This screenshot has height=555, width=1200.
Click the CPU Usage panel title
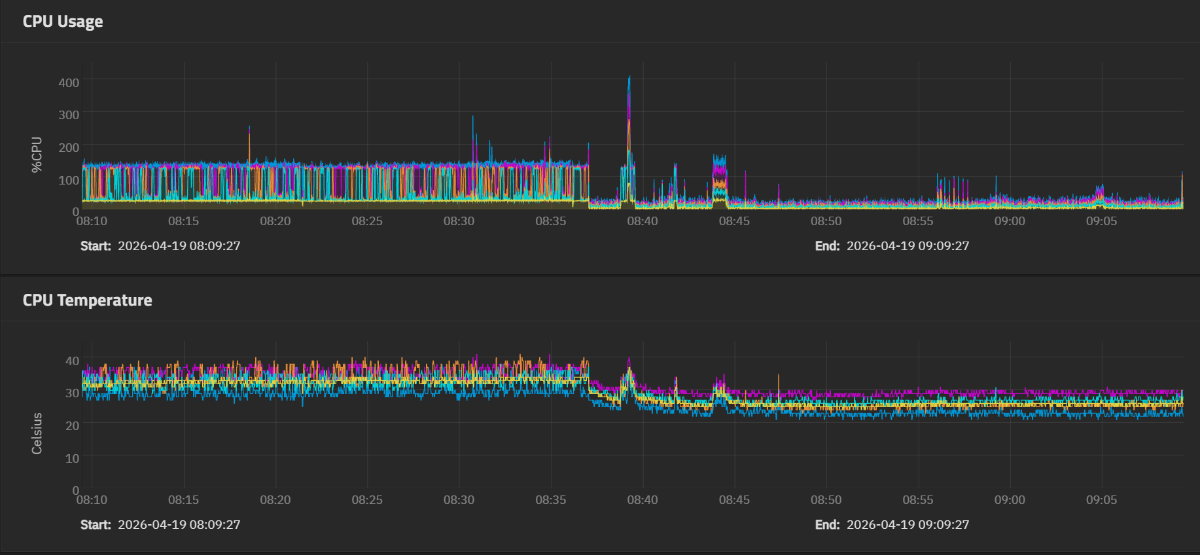coord(63,21)
